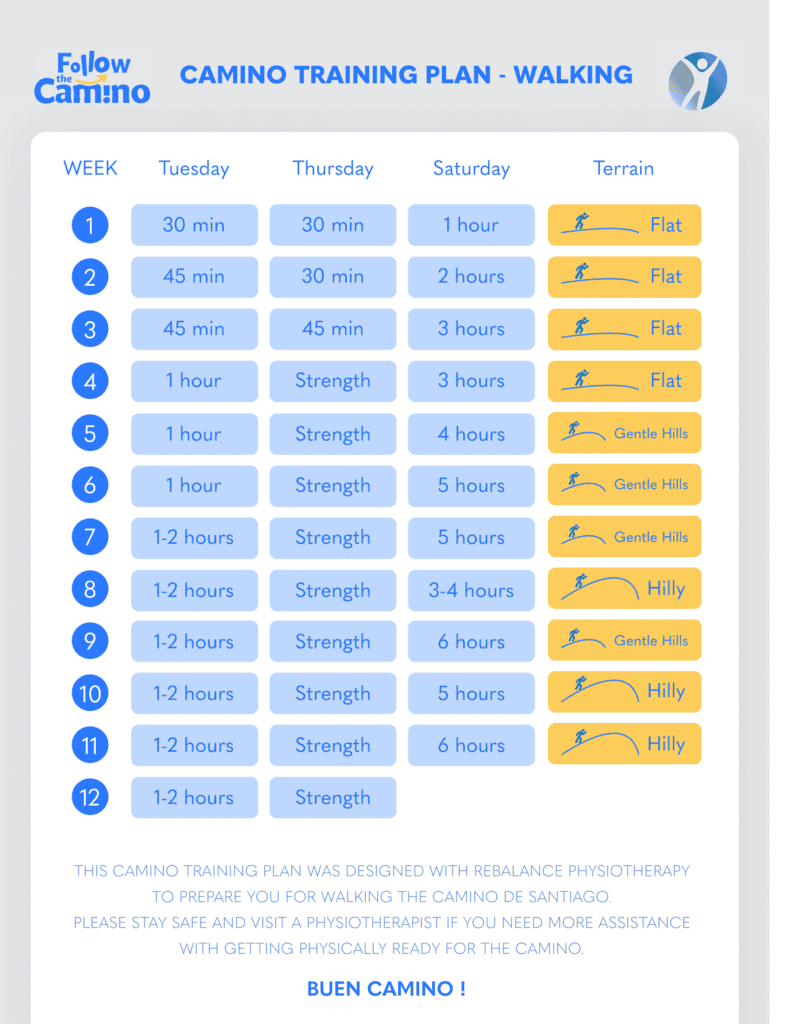
Task: Click the Follow the Camino logo
Action: 92,78
